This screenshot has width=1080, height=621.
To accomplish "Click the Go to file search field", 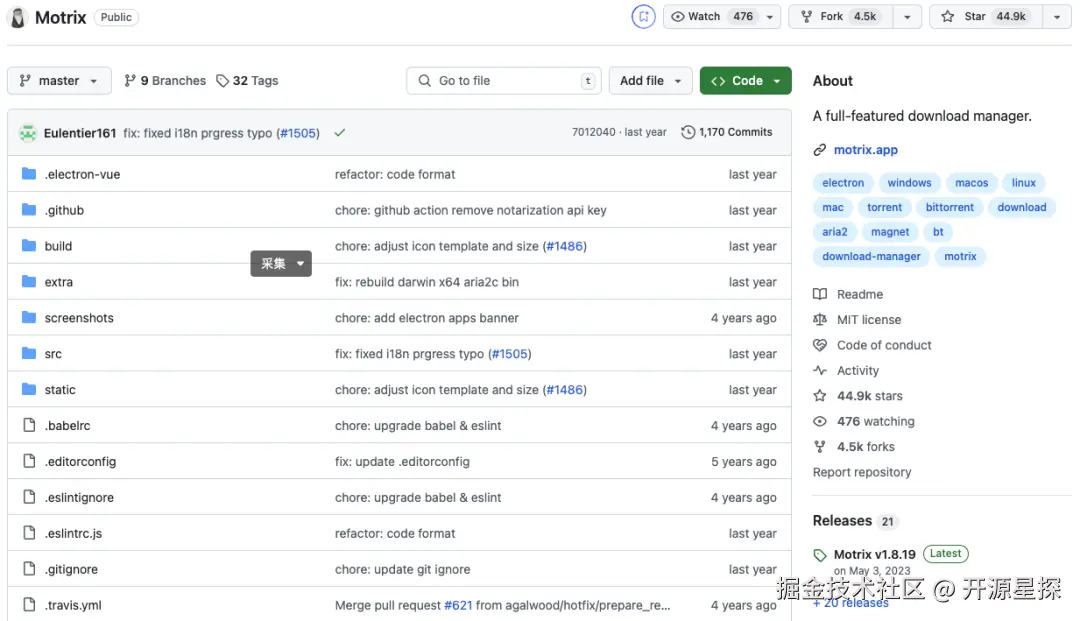I will [x=503, y=81].
